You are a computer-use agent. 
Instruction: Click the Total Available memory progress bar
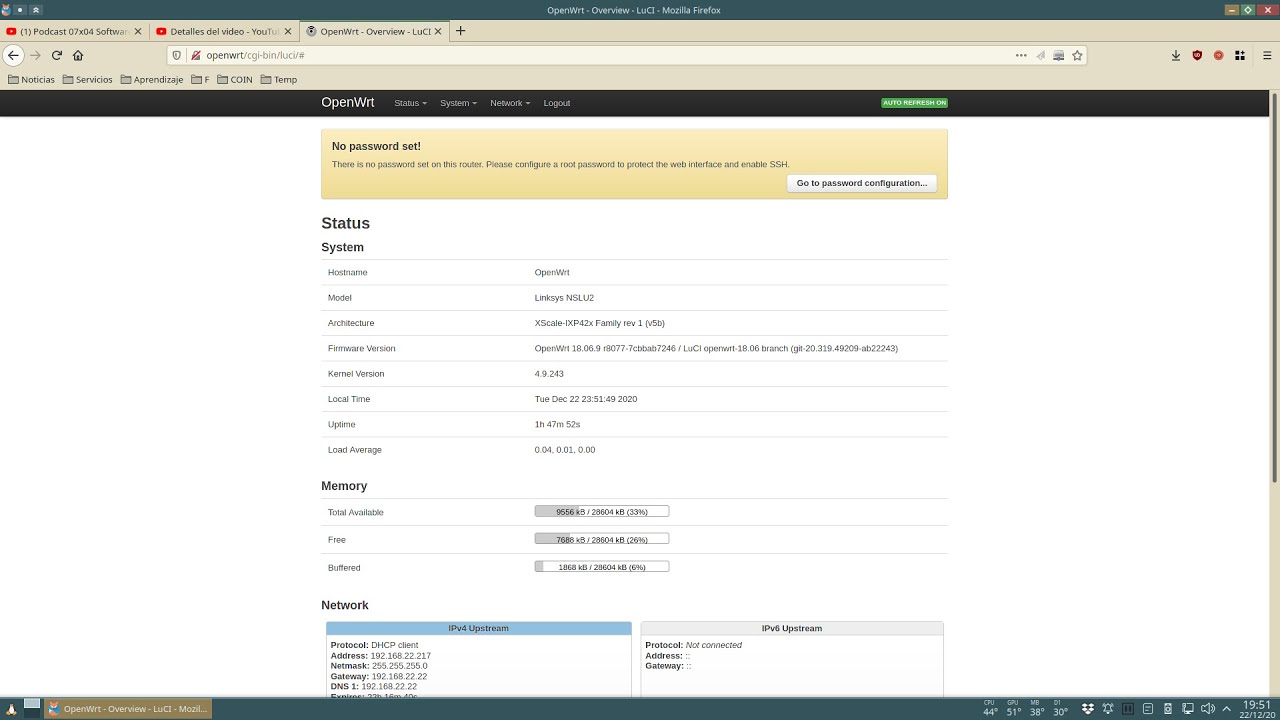point(602,511)
